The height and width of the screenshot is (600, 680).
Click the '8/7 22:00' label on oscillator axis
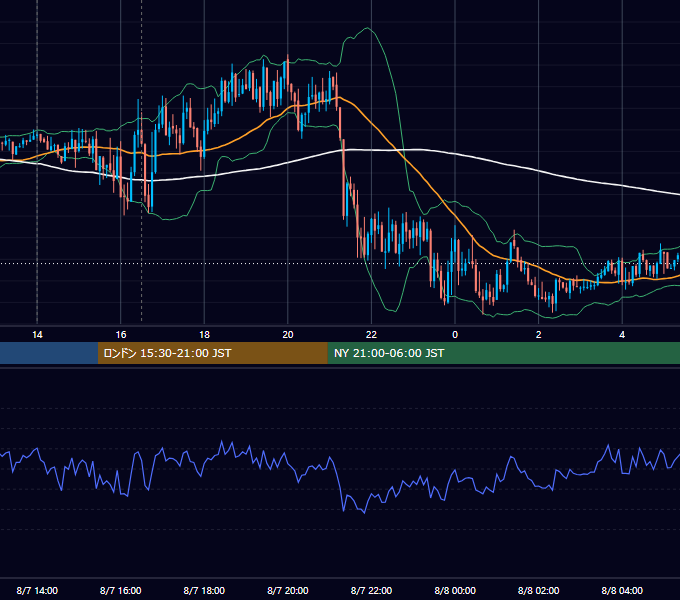(x=371, y=590)
